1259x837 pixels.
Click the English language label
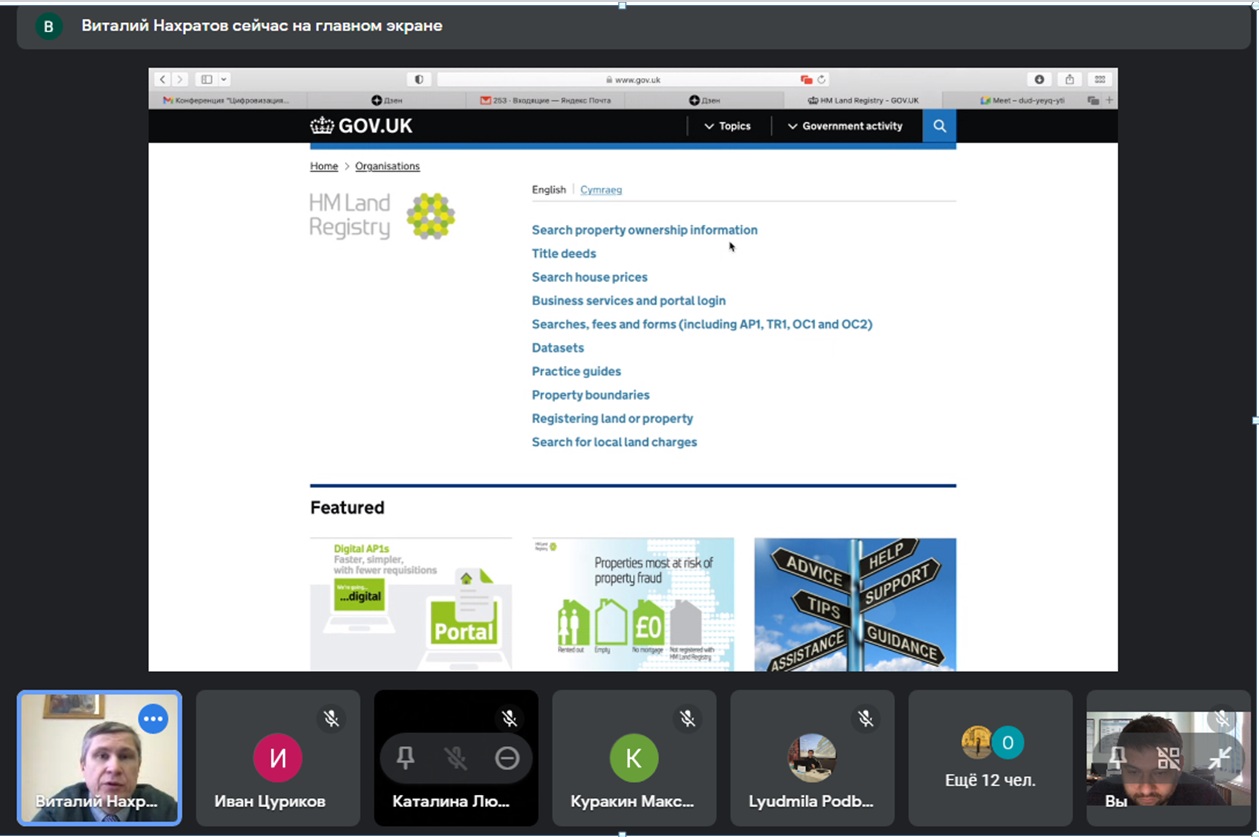coord(549,190)
